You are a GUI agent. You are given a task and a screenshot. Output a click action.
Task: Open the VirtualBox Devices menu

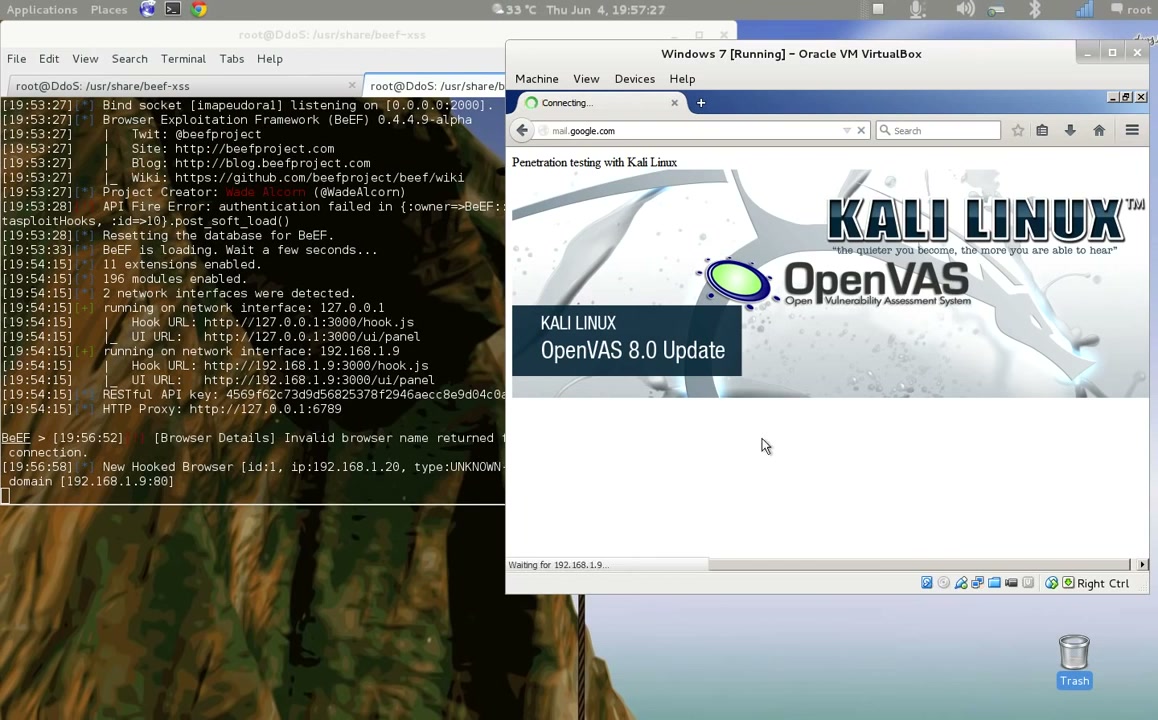634,79
